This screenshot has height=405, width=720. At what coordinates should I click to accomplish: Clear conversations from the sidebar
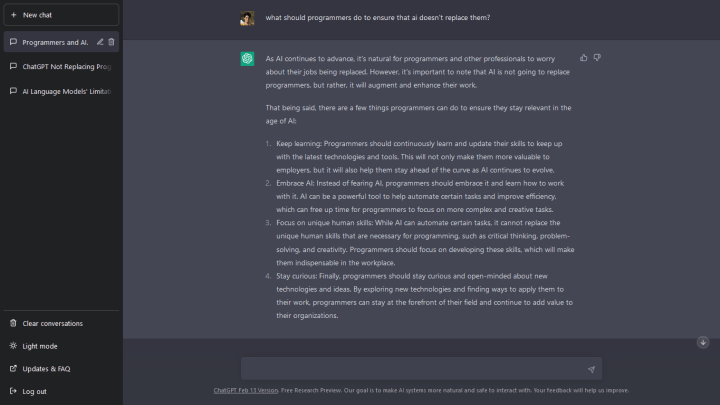pyautogui.click(x=52, y=323)
